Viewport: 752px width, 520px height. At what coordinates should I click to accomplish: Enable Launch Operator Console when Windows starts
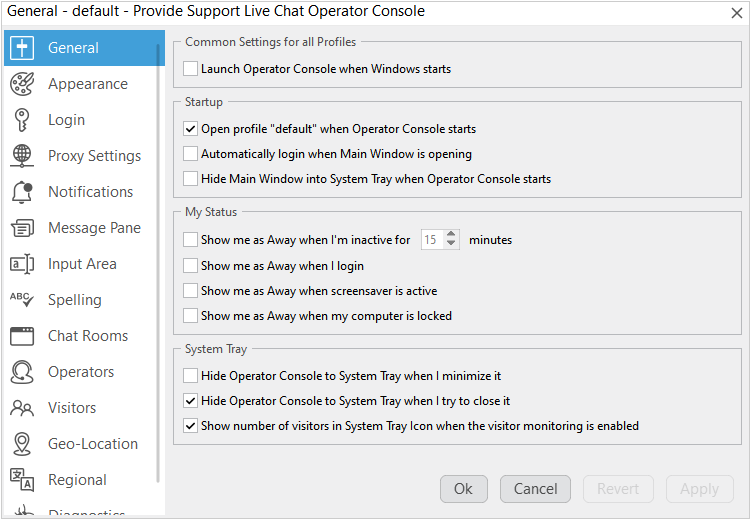[191, 70]
